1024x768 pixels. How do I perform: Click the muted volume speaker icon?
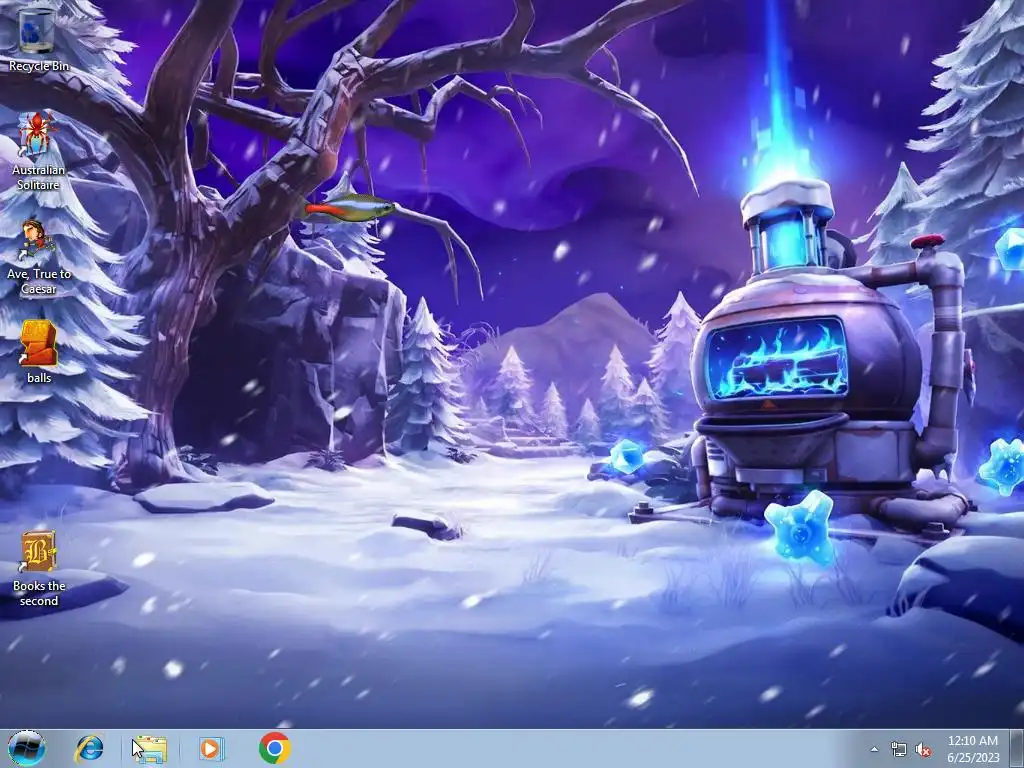click(923, 749)
